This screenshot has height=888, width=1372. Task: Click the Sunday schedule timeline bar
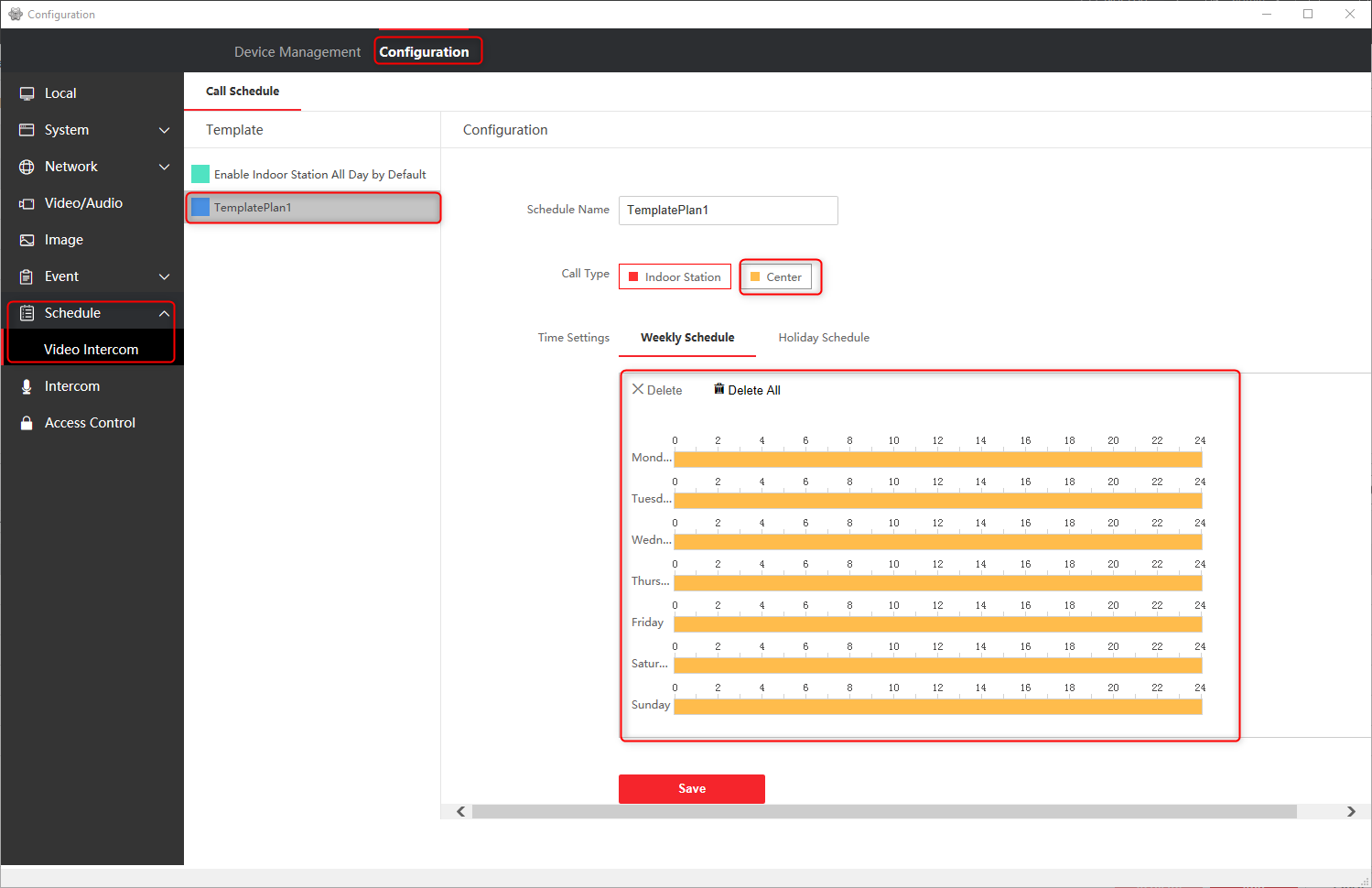tap(938, 706)
